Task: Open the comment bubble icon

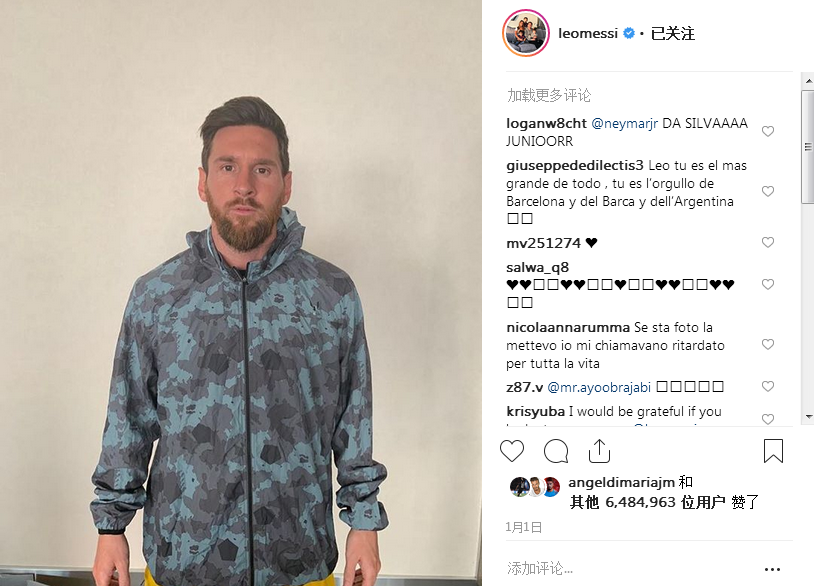Action: tap(556, 451)
